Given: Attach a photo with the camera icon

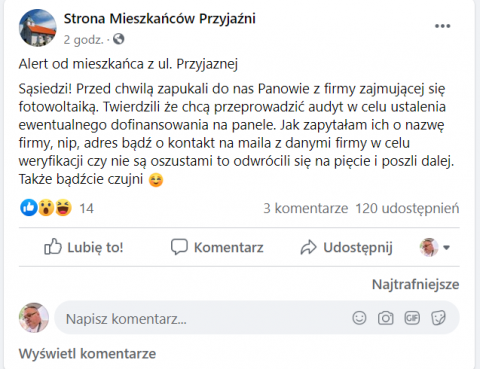Looking at the screenshot, I should 385,318.
